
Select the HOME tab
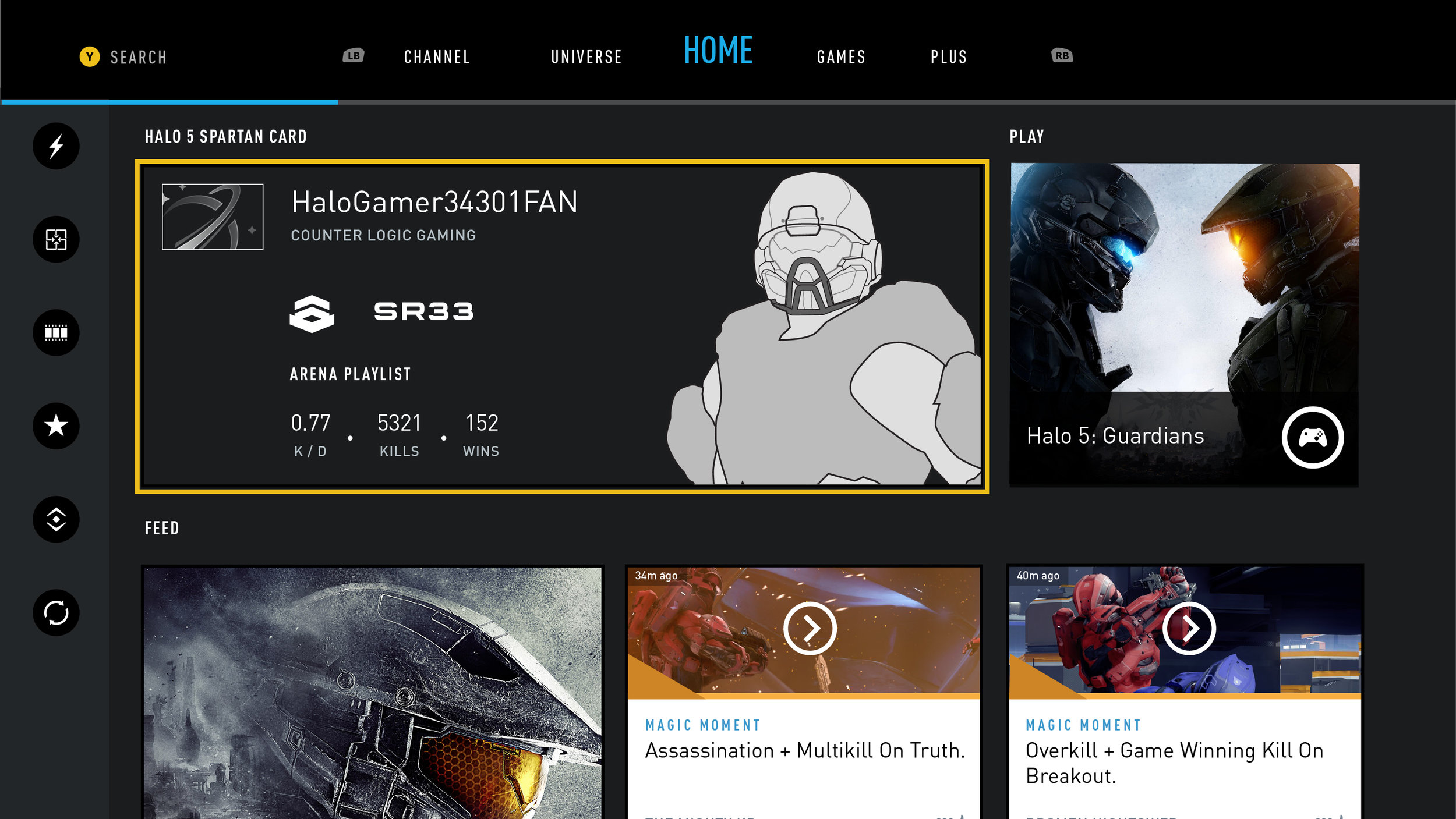pos(718,50)
